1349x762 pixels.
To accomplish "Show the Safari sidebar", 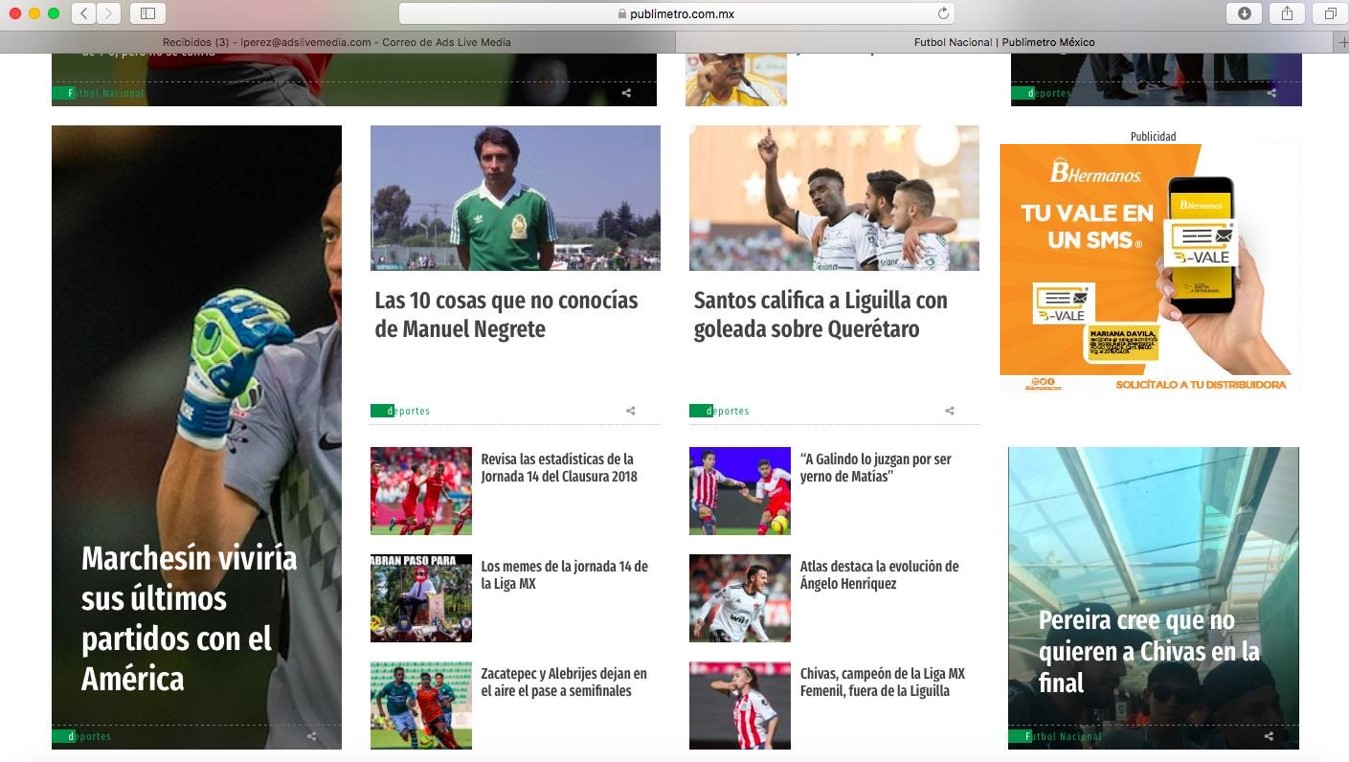I will click(x=147, y=13).
